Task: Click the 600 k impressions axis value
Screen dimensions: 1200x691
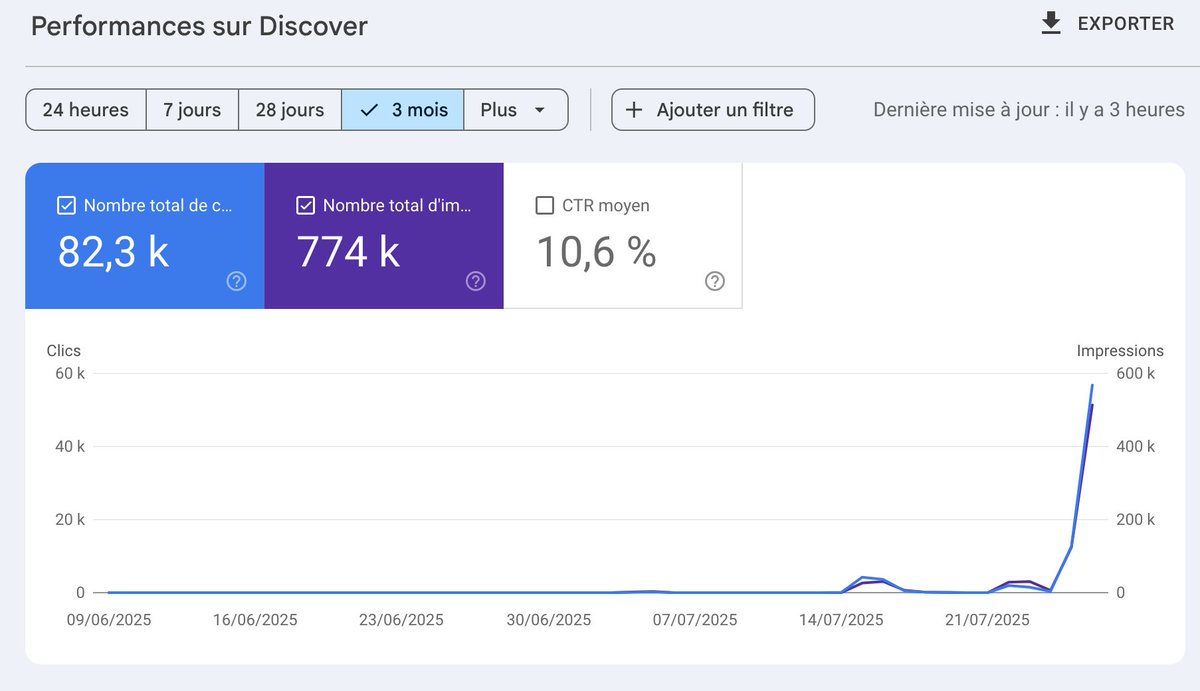Action: pyautogui.click(x=1136, y=374)
